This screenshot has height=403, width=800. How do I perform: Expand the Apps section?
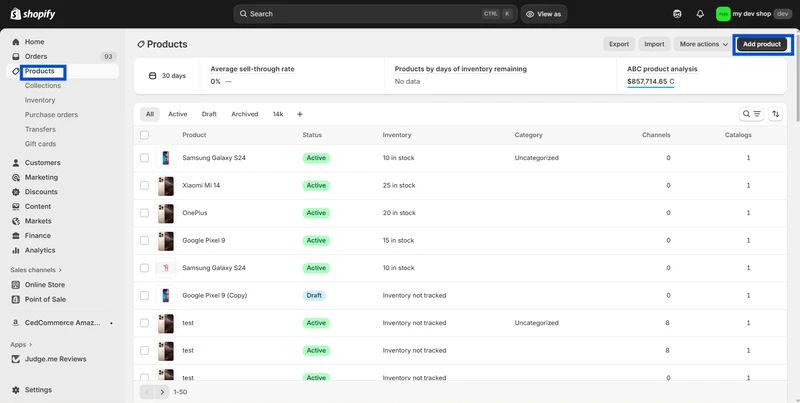(x=21, y=344)
